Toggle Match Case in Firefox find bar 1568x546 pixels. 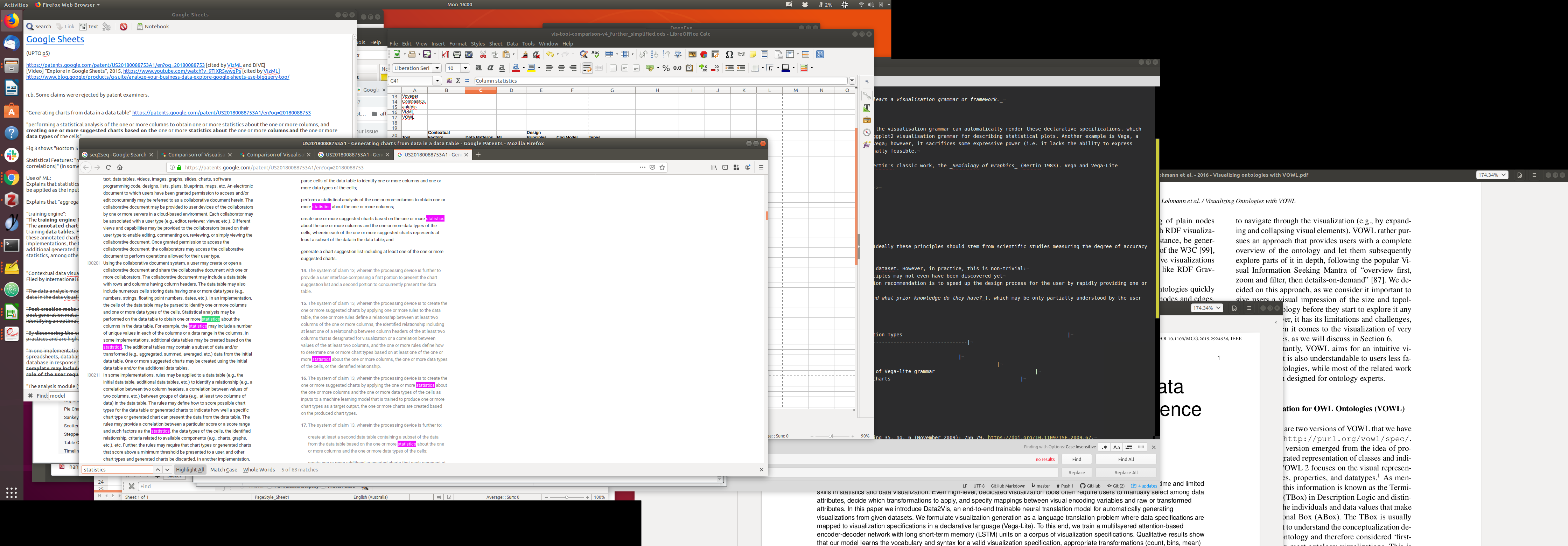coord(223,470)
